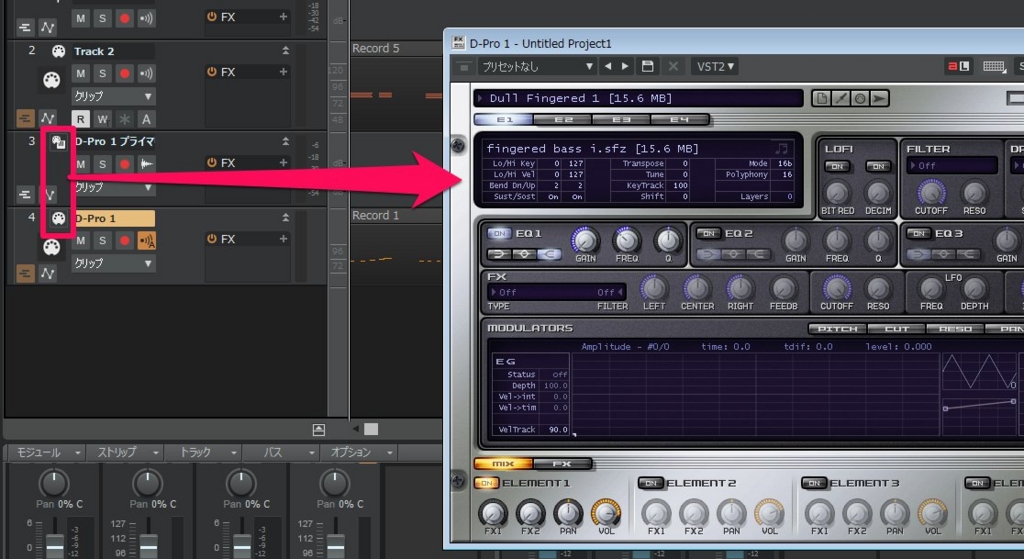Open the FILTER type Off selector
The height and width of the screenshot is (559, 1024).
click(x=952, y=166)
